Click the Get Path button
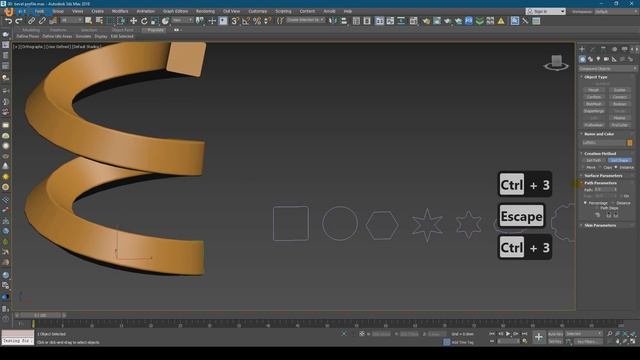Image resolution: width=640 pixels, height=360 pixels. pos(594,160)
